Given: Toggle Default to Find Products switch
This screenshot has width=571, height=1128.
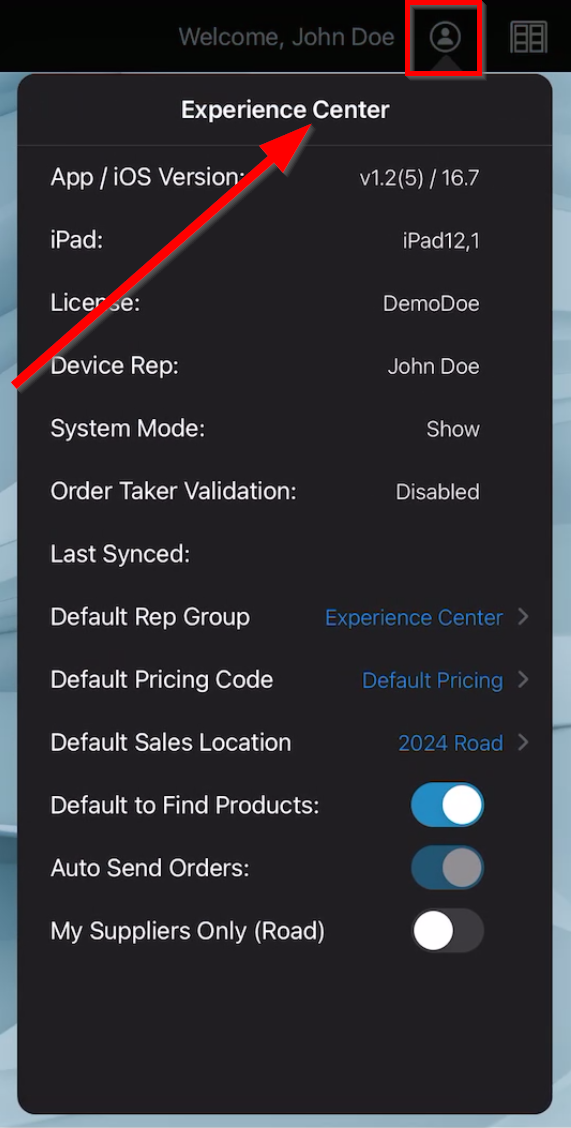Looking at the screenshot, I should 447,805.
